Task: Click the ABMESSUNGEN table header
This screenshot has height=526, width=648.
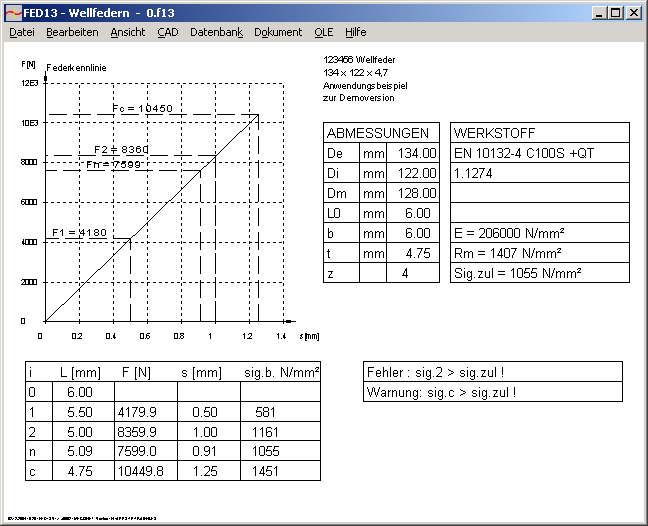Action: click(381, 133)
